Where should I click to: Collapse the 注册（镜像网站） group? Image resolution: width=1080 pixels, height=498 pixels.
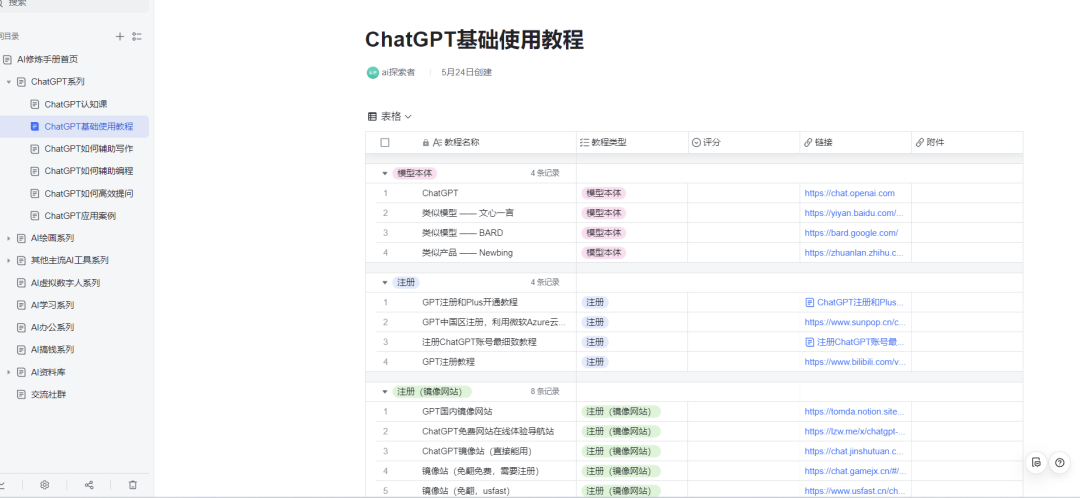[x=384, y=392]
